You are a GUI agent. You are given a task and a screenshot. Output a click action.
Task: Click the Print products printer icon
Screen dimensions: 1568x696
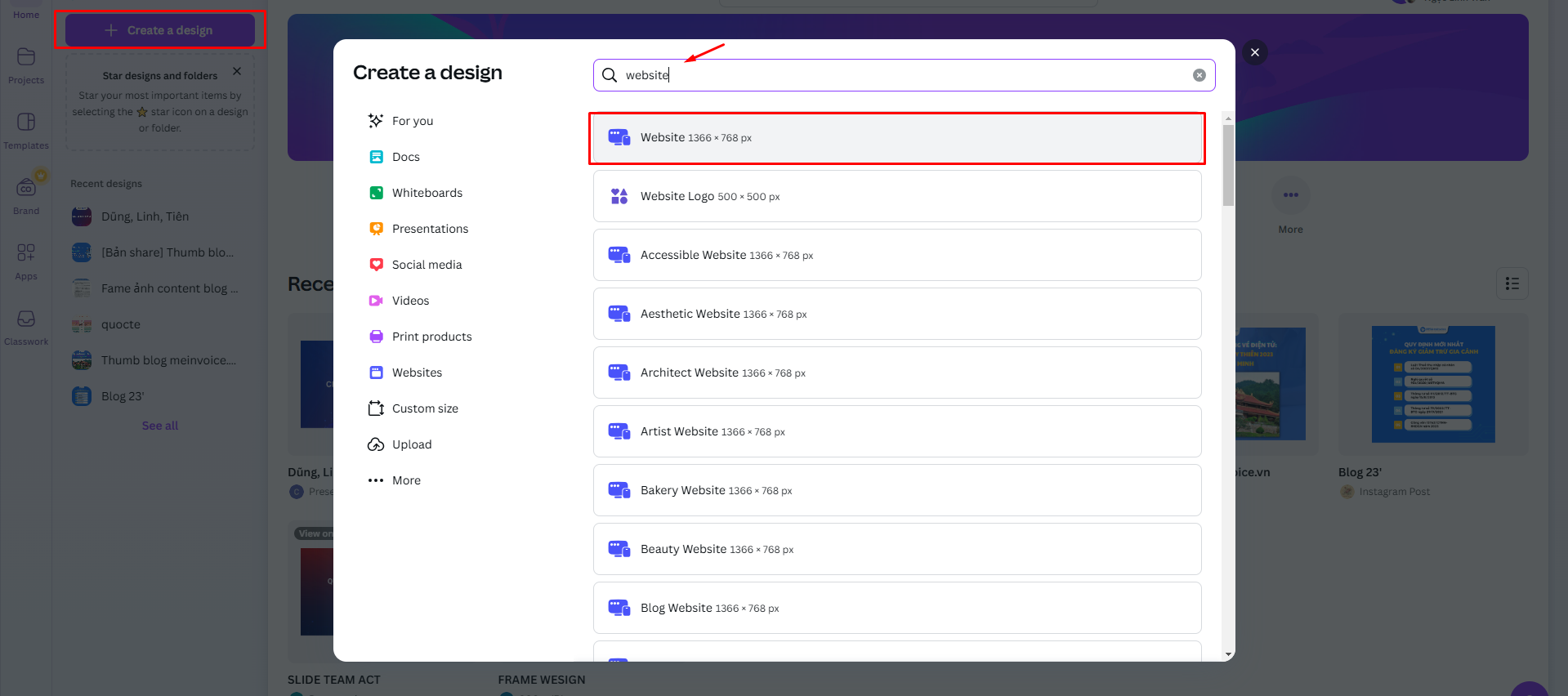(x=376, y=337)
